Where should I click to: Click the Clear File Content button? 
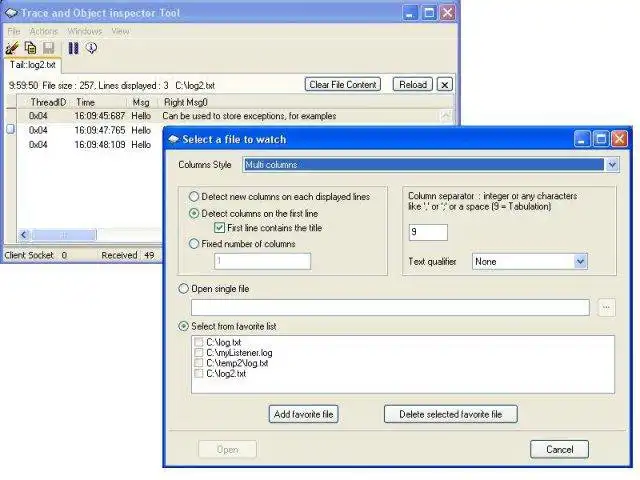pos(343,84)
